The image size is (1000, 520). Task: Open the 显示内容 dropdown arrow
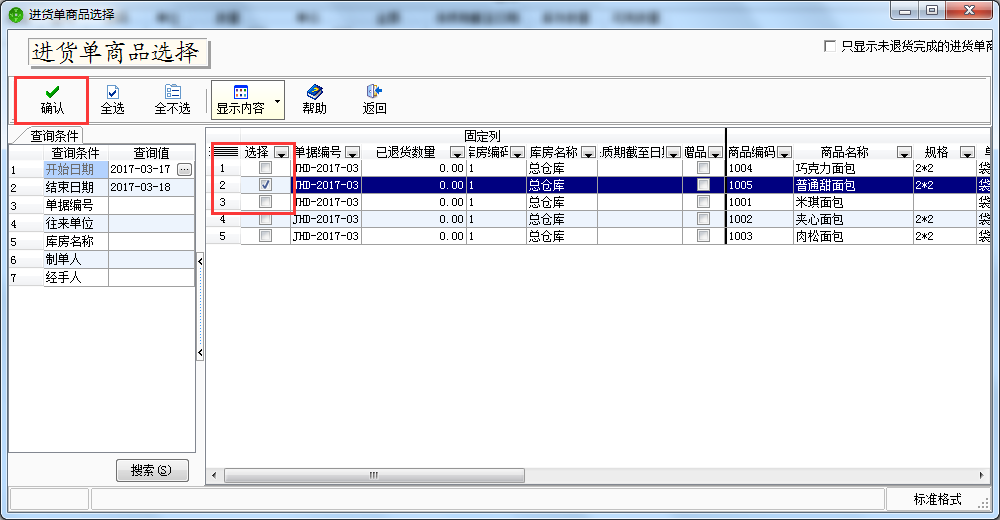[x=277, y=101]
